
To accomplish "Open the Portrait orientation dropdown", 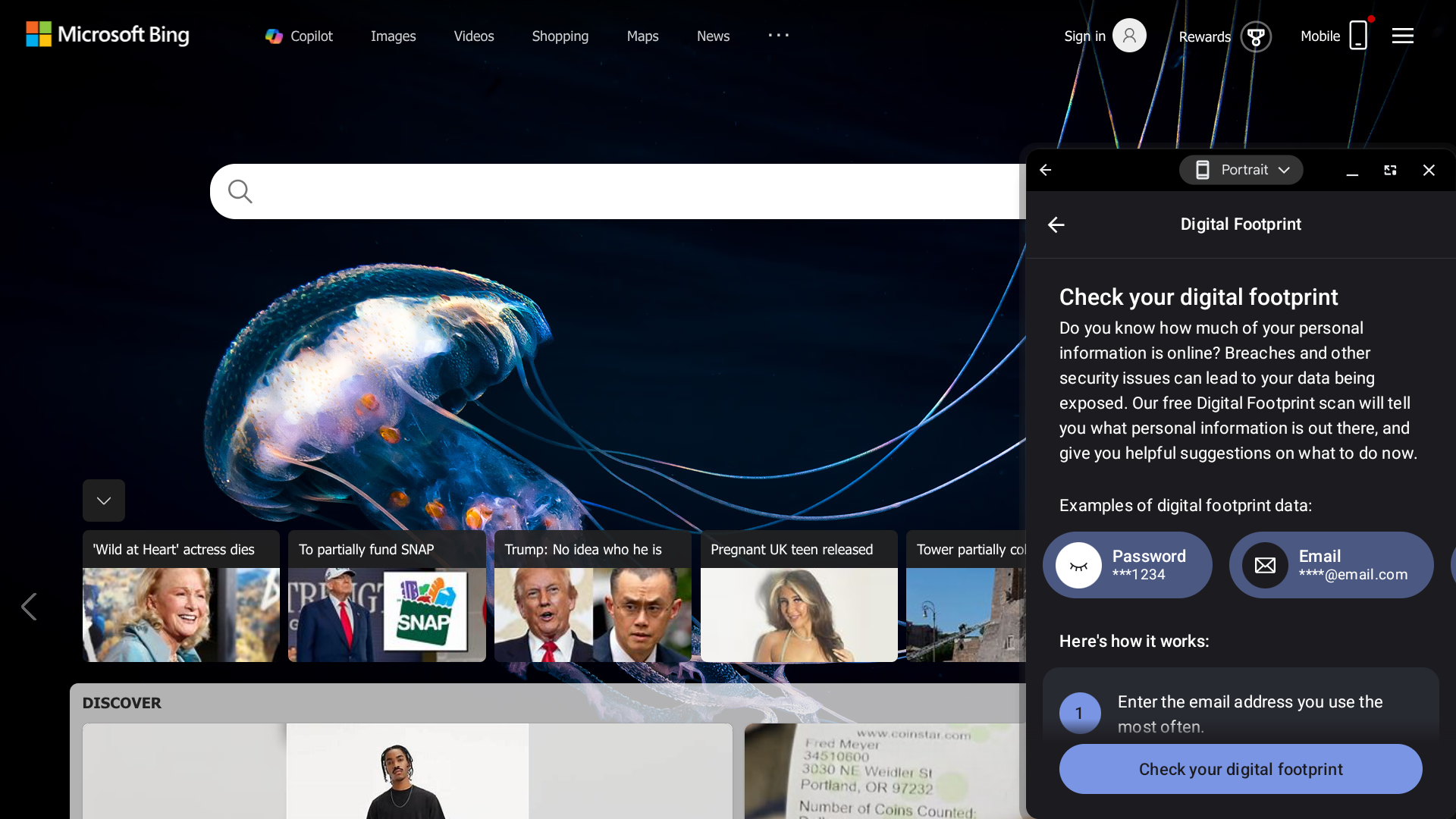I will point(1241,170).
